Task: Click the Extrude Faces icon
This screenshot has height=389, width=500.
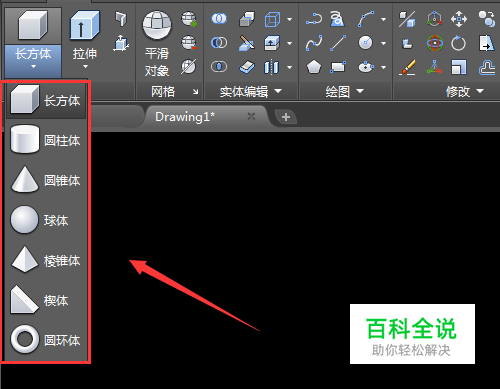Action: click(x=272, y=43)
